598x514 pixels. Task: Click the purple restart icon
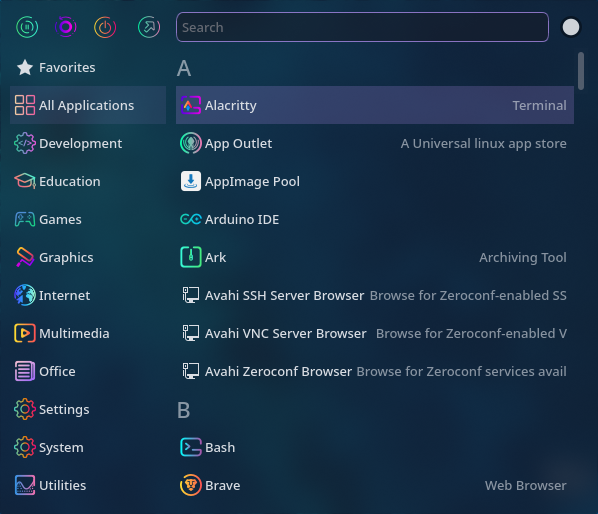(x=66, y=27)
